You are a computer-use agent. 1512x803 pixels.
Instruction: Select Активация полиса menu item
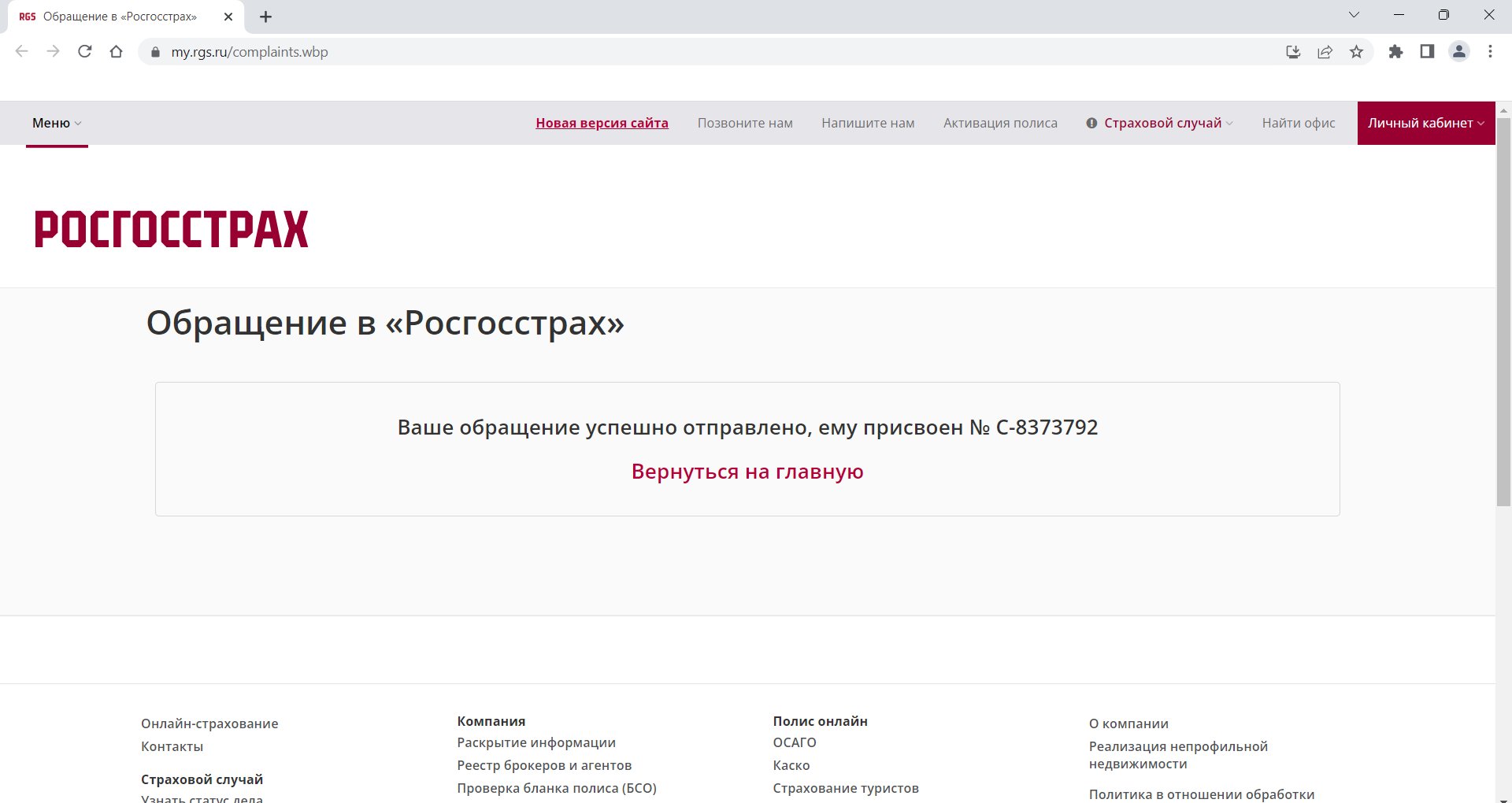pos(1000,123)
